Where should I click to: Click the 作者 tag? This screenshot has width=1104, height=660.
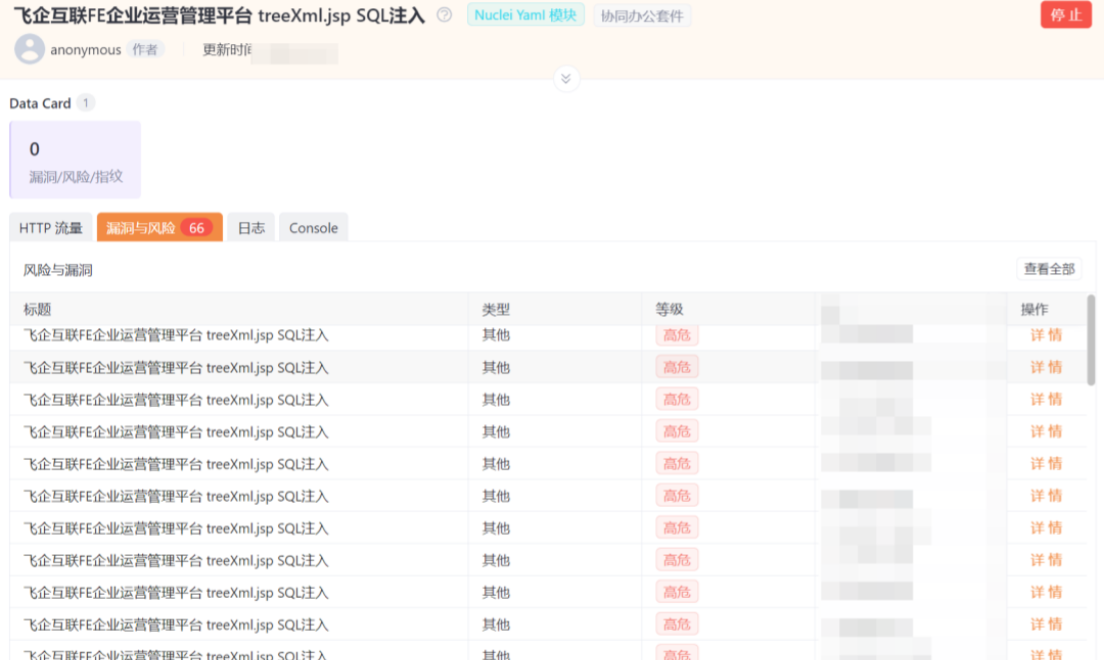[145, 49]
